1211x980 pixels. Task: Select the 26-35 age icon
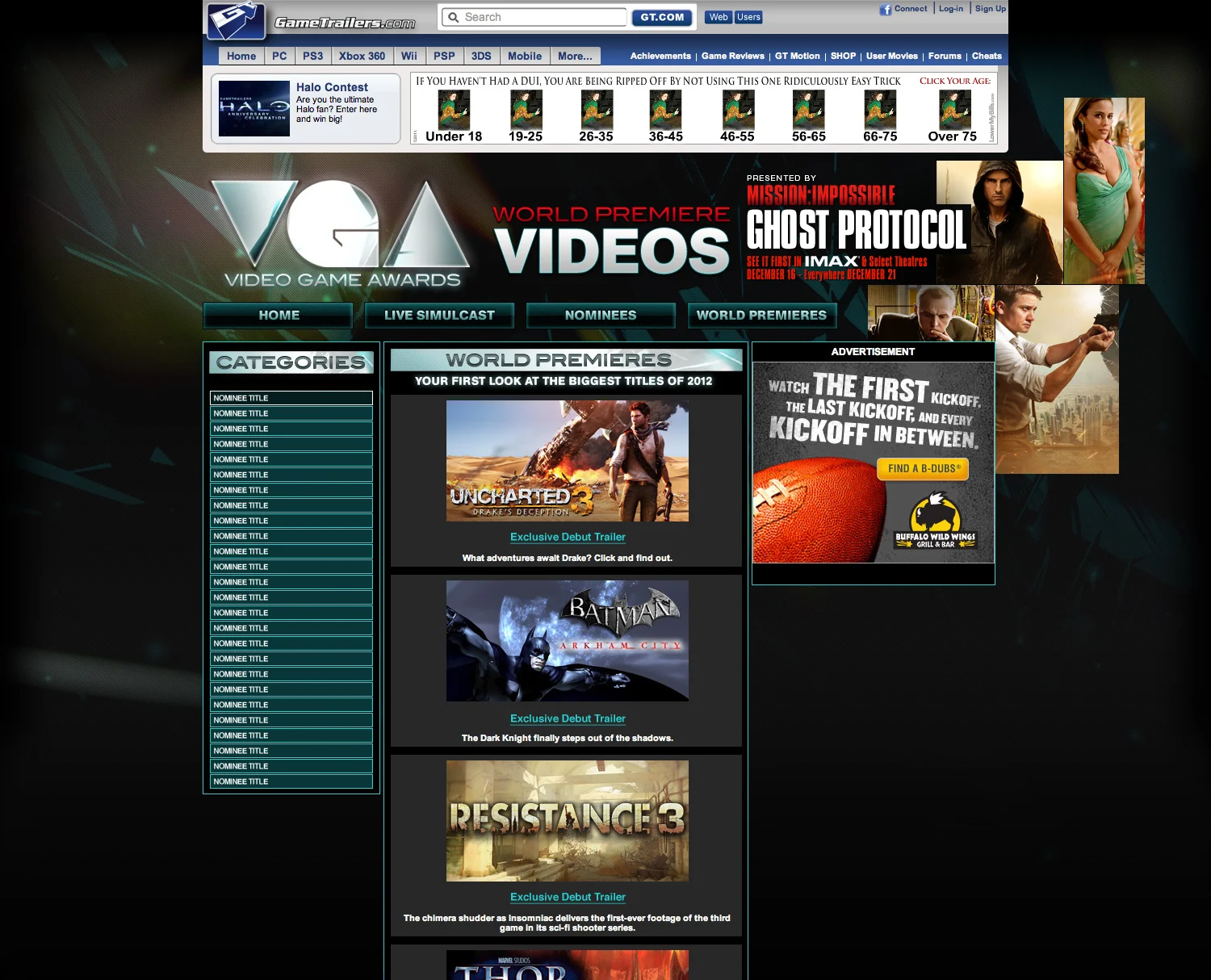point(597,110)
